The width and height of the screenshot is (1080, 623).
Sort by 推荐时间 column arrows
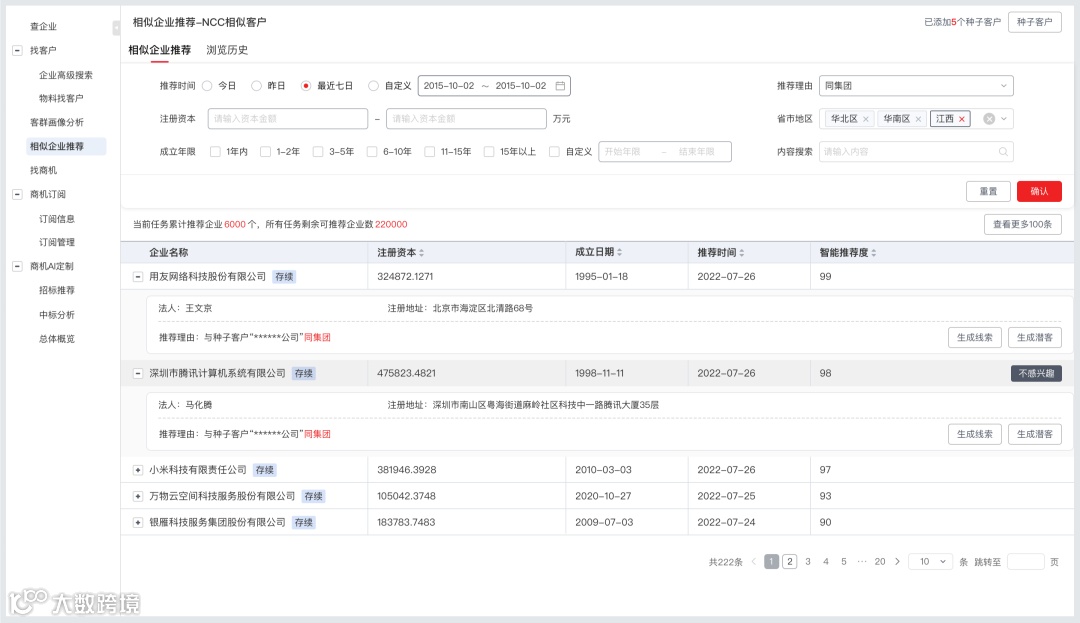741,253
